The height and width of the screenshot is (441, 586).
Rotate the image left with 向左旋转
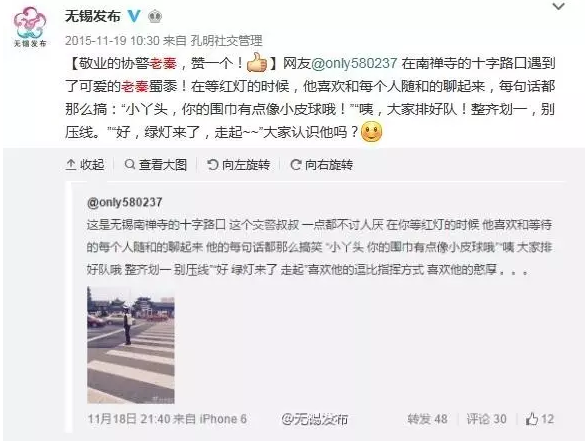(x=238, y=164)
